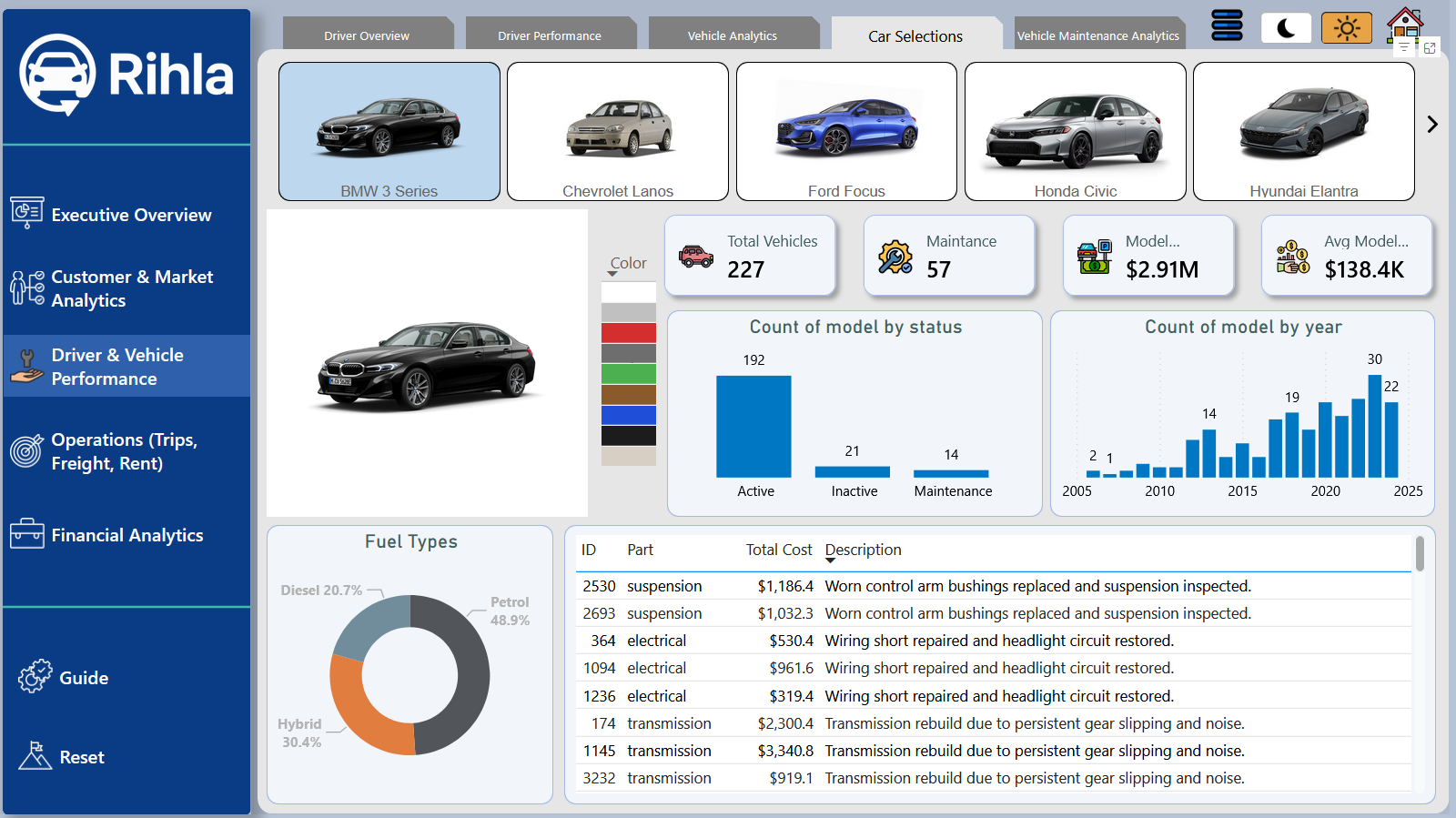
Task: Click the Driver & Vehicle wrench icon
Action: click(x=26, y=367)
